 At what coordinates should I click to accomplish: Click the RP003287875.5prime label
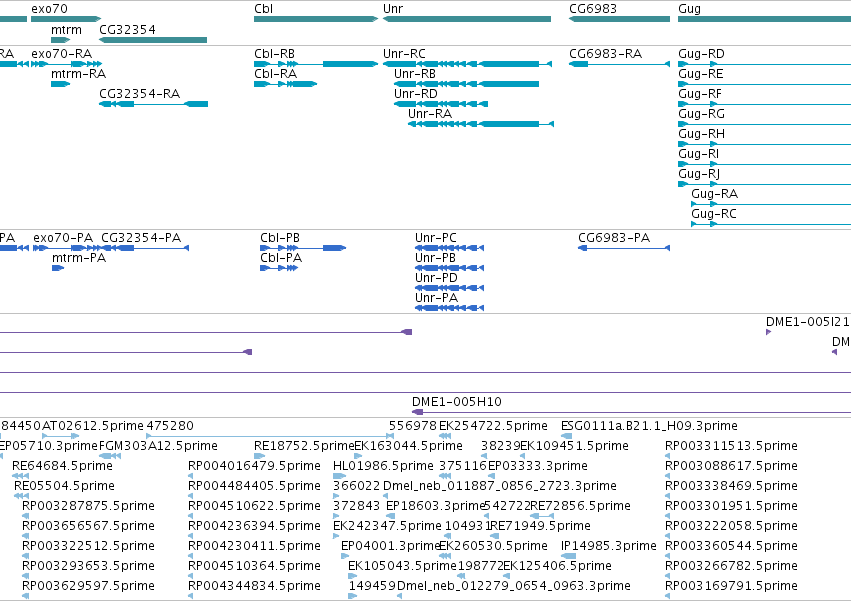coord(88,506)
